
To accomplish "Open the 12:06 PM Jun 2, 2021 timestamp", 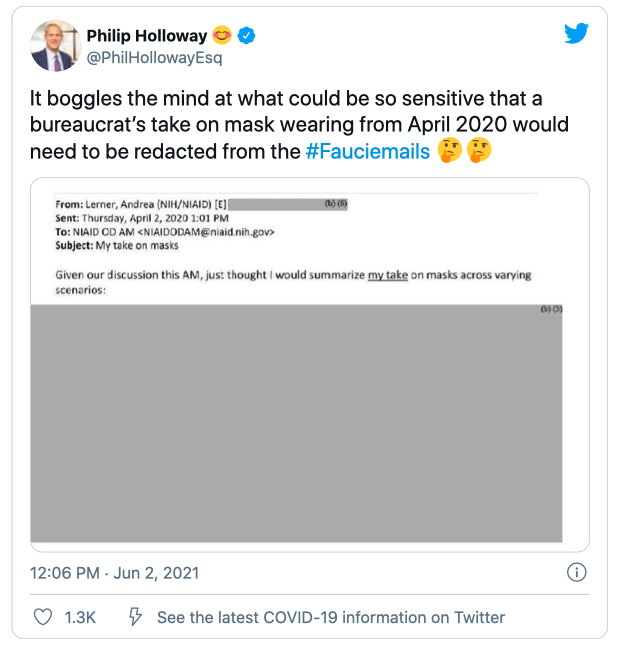I will [x=114, y=573].
